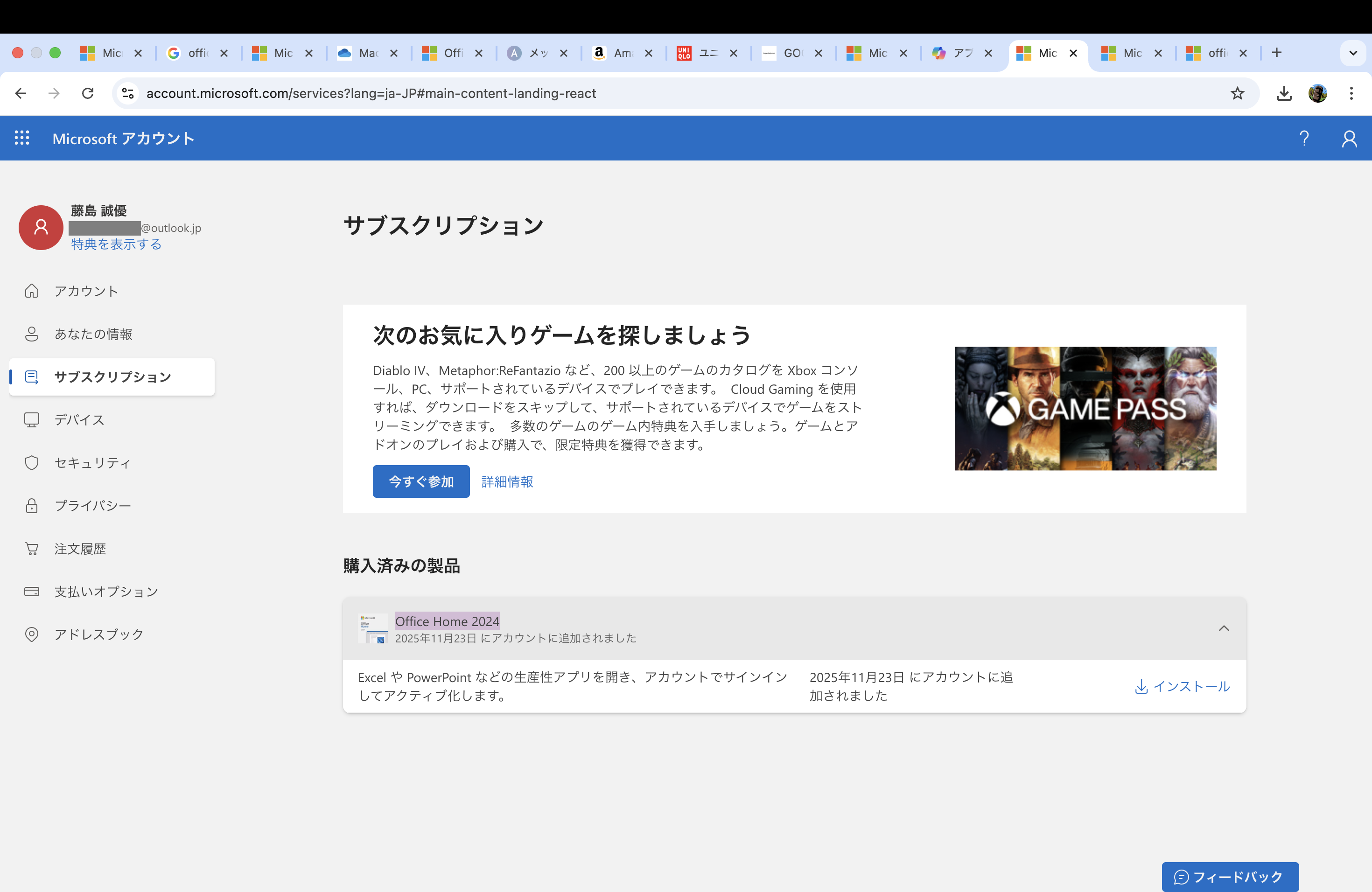Click the Office Home 2024 product title
The height and width of the screenshot is (892, 1372).
coord(448,621)
